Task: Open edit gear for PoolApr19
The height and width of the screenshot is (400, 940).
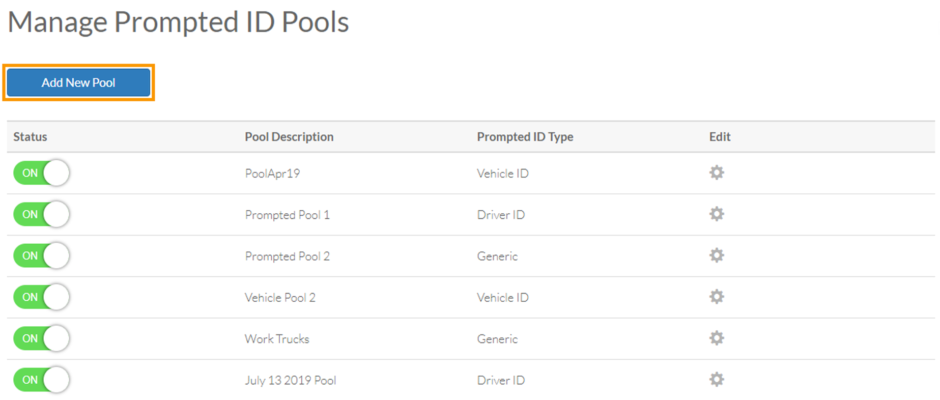Action: pyautogui.click(x=716, y=173)
